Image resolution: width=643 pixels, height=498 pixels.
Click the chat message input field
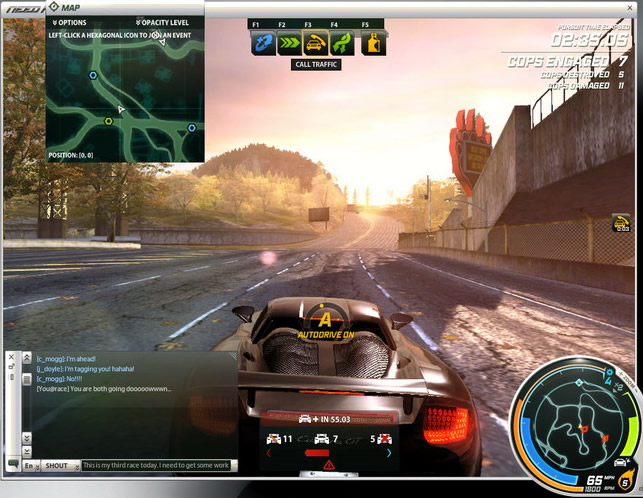click(x=158, y=465)
